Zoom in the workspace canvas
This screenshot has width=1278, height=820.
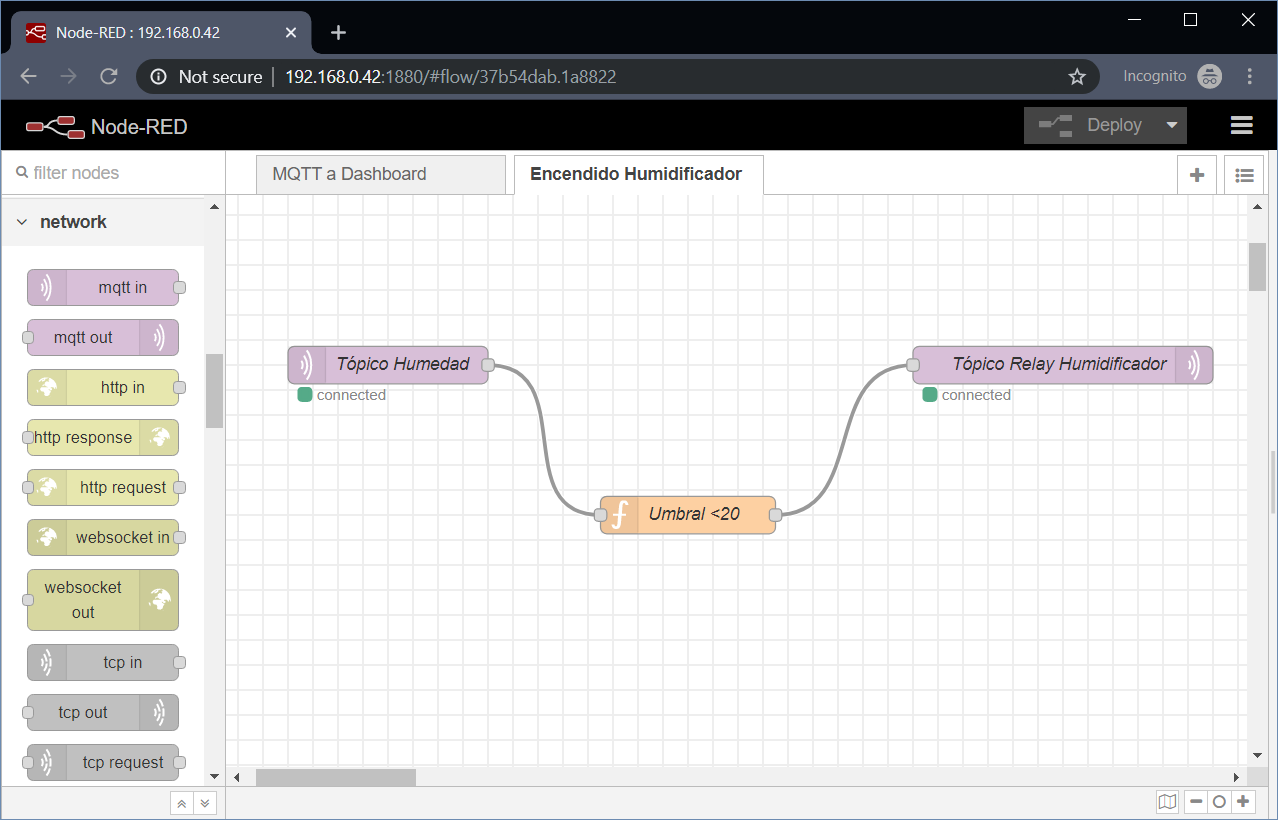point(1243,801)
